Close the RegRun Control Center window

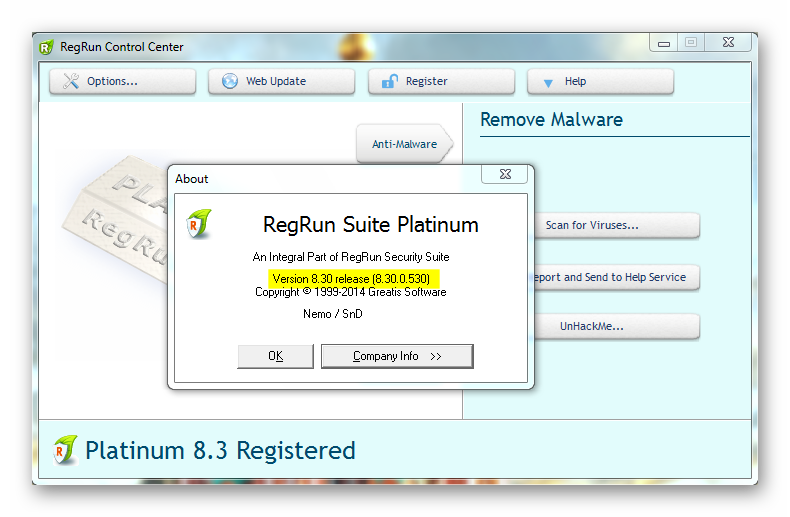729,43
